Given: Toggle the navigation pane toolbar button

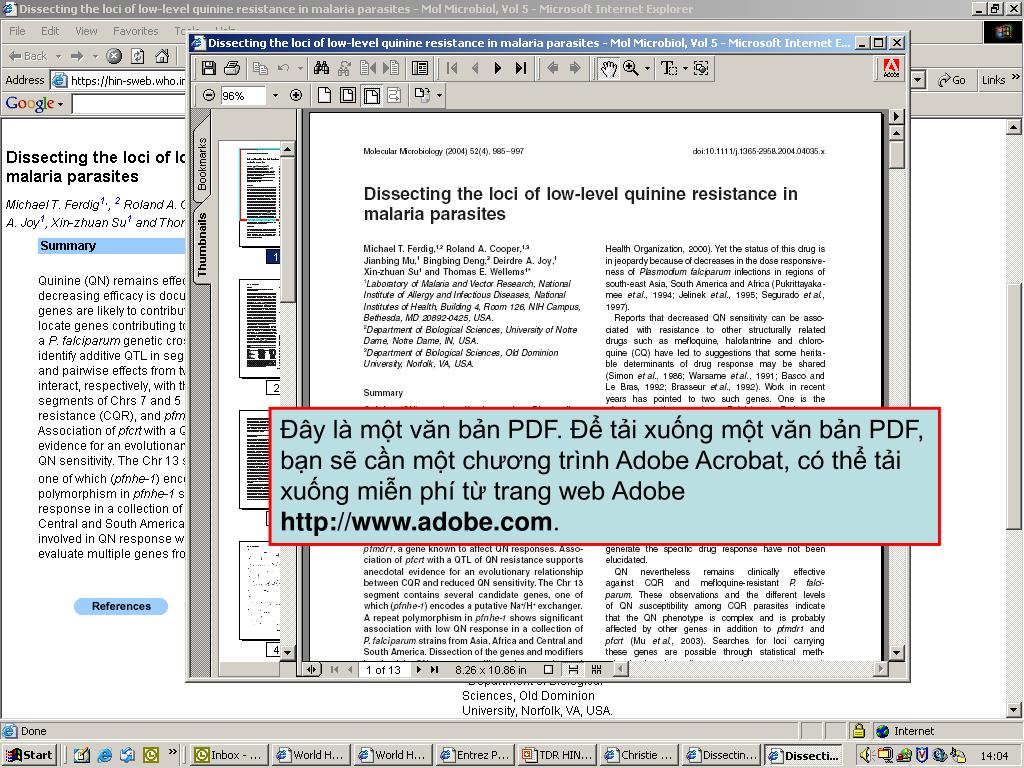Looking at the screenshot, I should [x=420, y=68].
